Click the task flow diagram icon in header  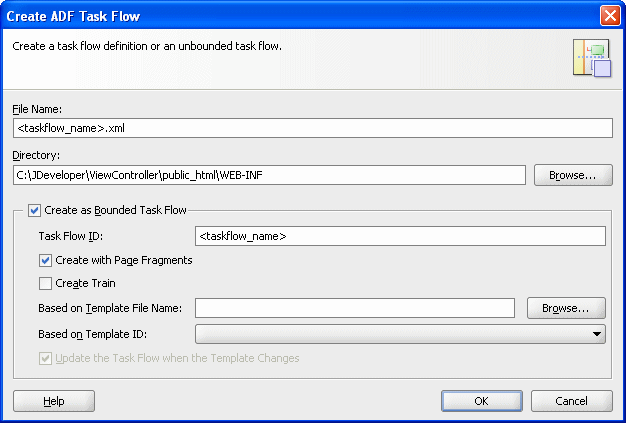[x=592, y=58]
